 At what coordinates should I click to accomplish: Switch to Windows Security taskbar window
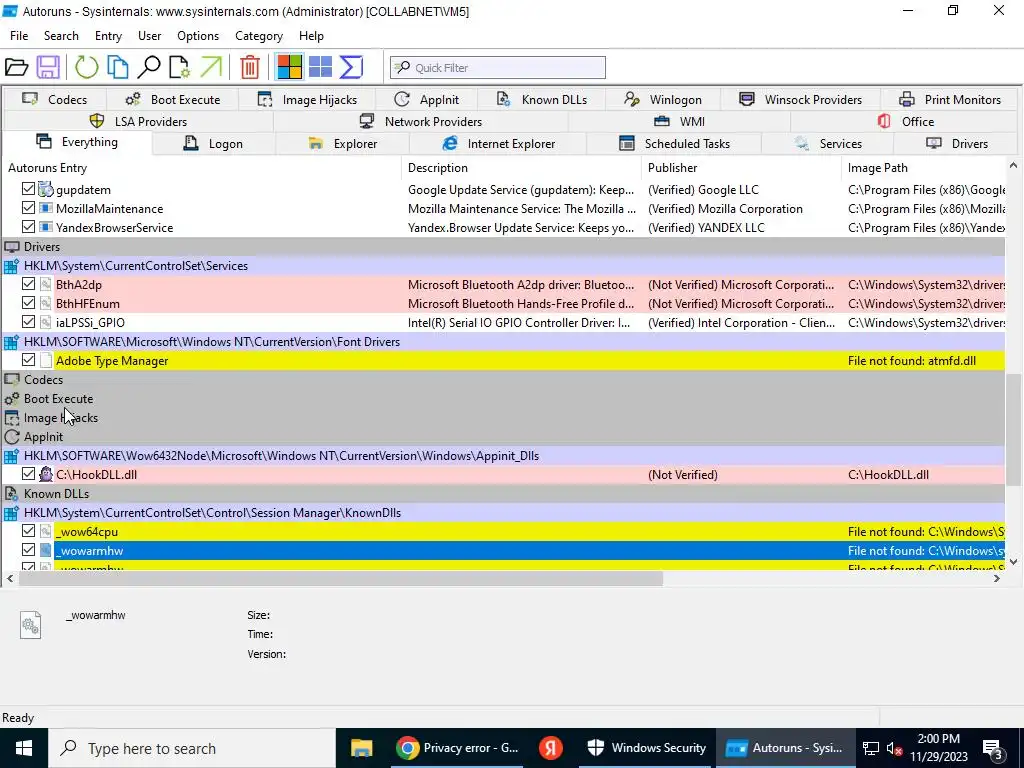coord(647,748)
